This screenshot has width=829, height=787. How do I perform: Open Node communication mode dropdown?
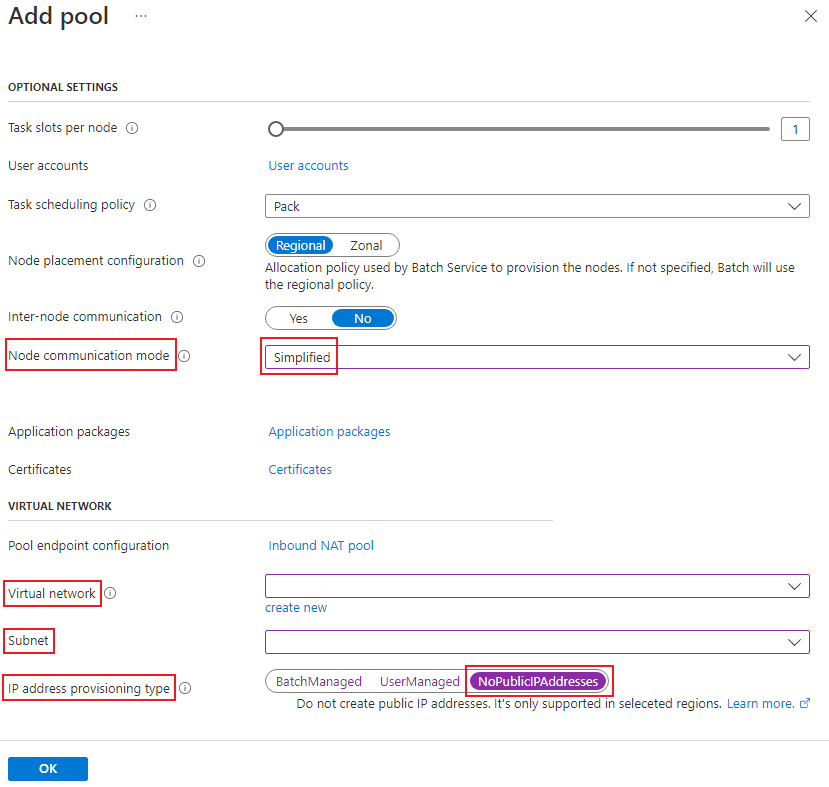tap(537, 357)
